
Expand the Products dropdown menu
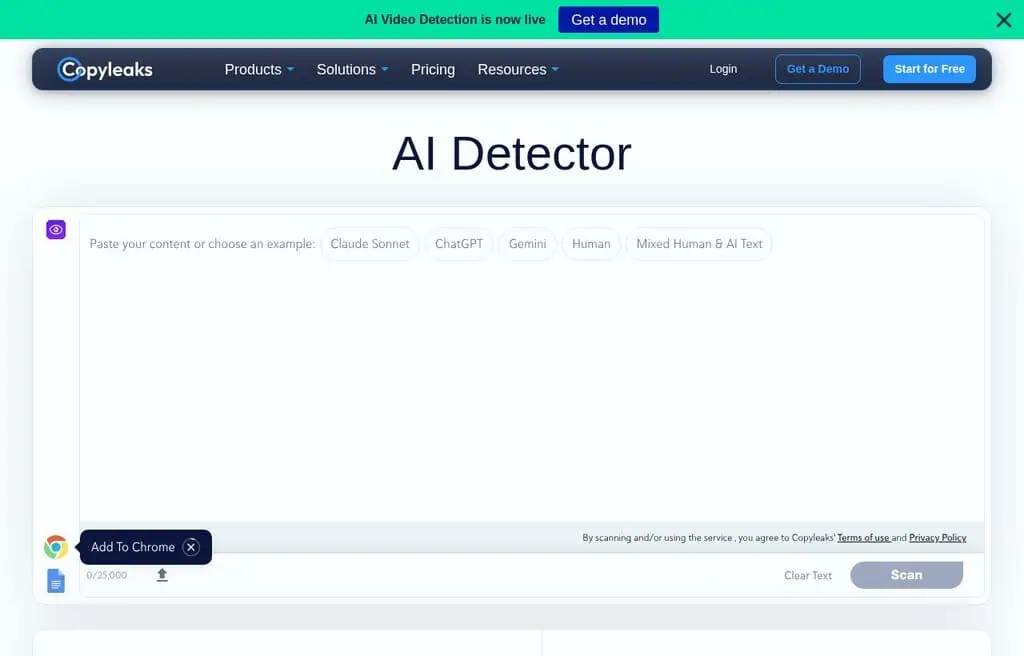click(259, 69)
